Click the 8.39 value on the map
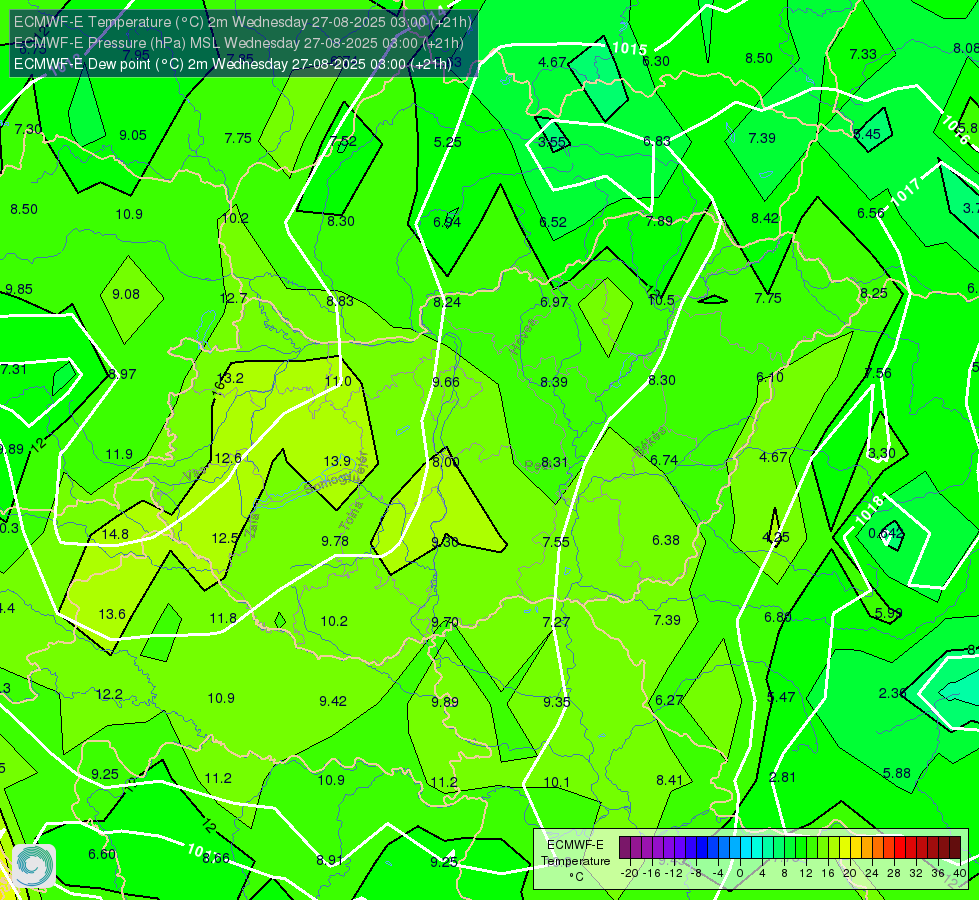 tap(554, 382)
